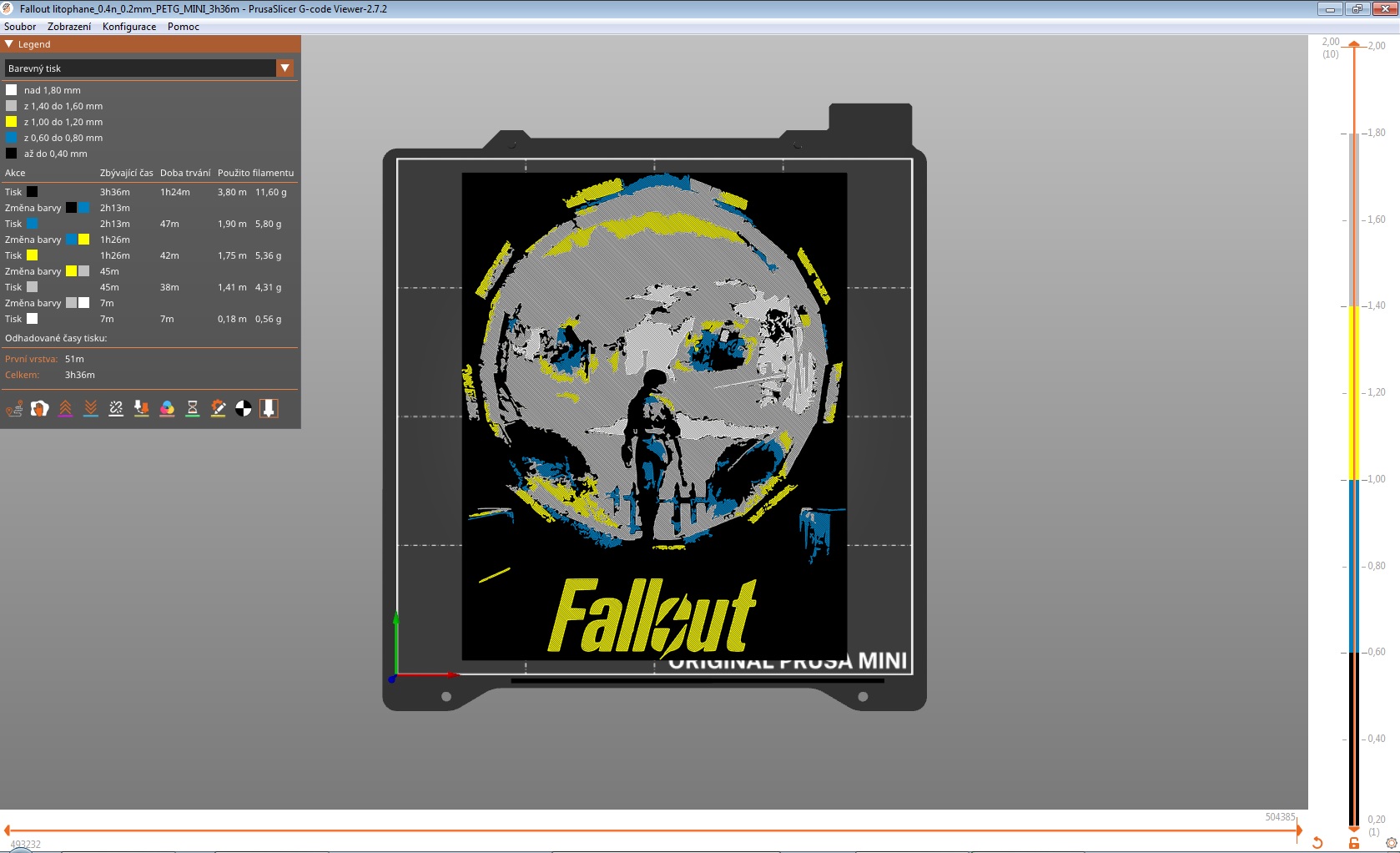This screenshot has width=1400, height=853.
Task: Toggle deretractions visibility
Action: click(x=90, y=409)
